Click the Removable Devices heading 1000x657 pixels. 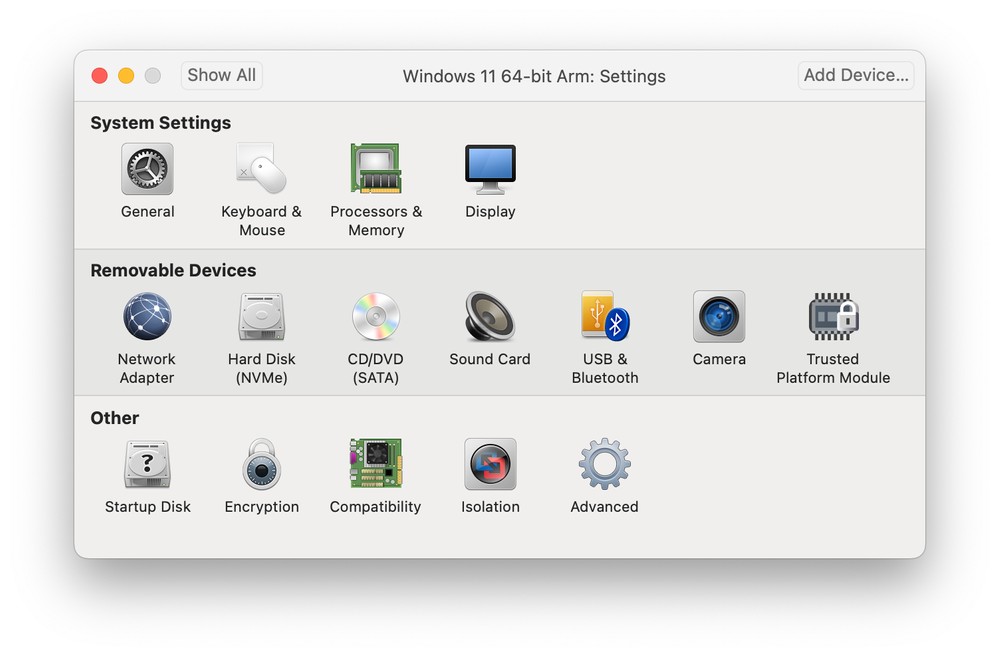tap(173, 270)
